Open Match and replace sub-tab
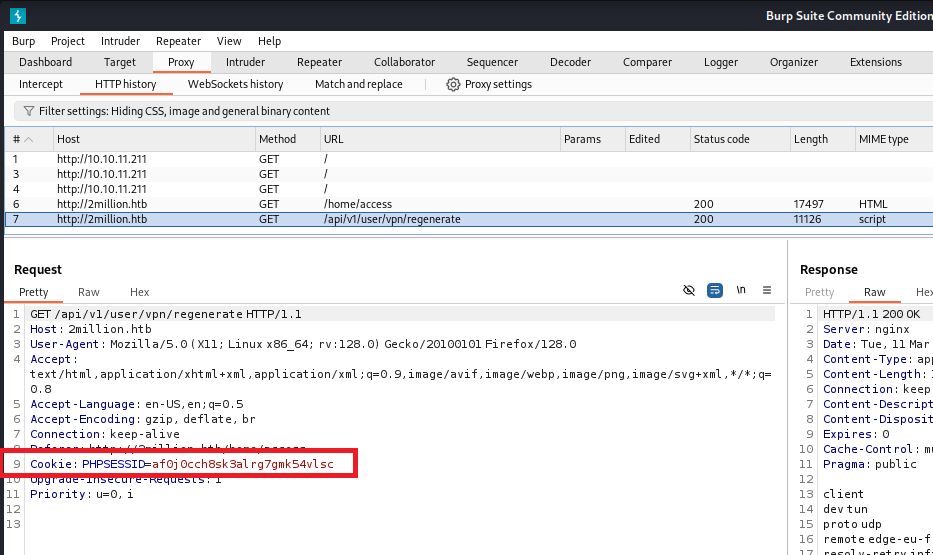933x555 pixels. pos(358,85)
